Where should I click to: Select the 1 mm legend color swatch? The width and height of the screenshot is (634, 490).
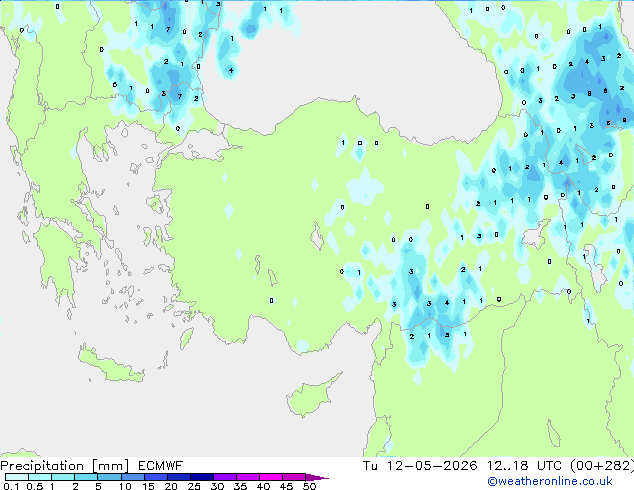(63, 477)
